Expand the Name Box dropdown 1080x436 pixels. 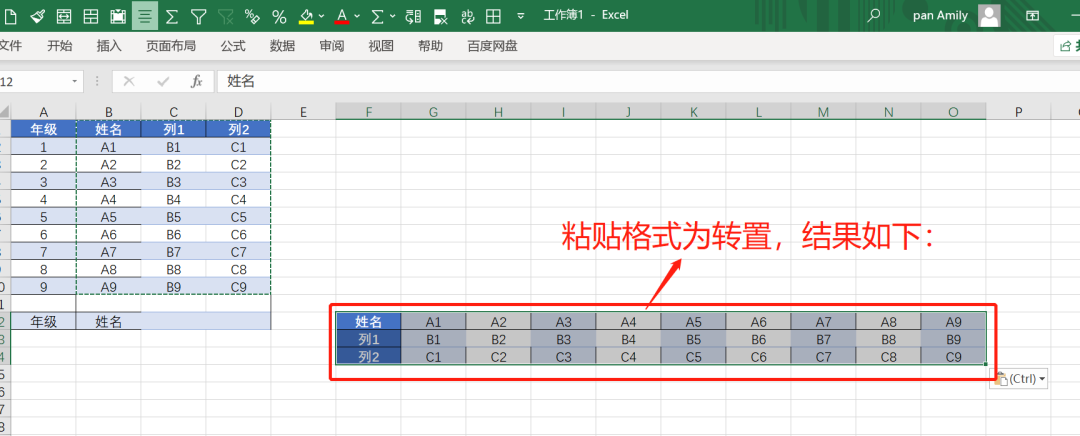tap(74, 81)
